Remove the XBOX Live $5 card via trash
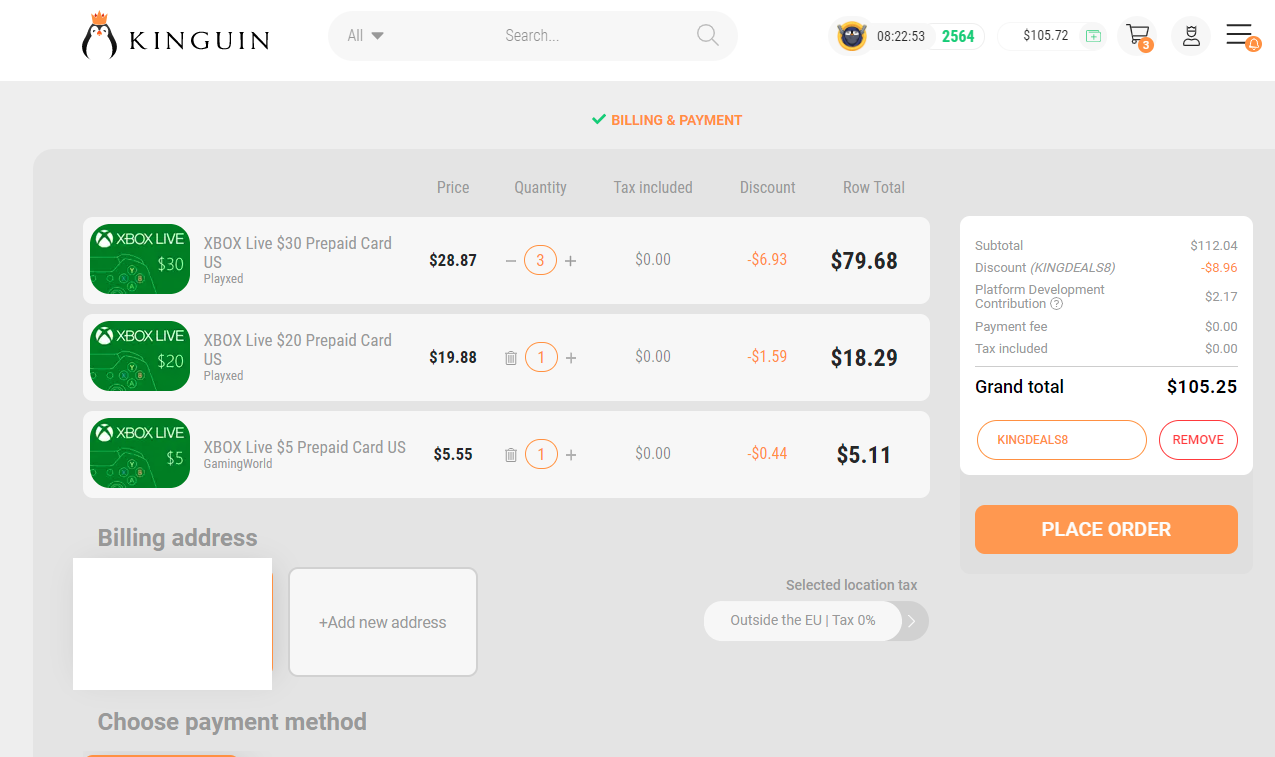The height and width of the screenshot is (757, 1275). click(511, 454)
